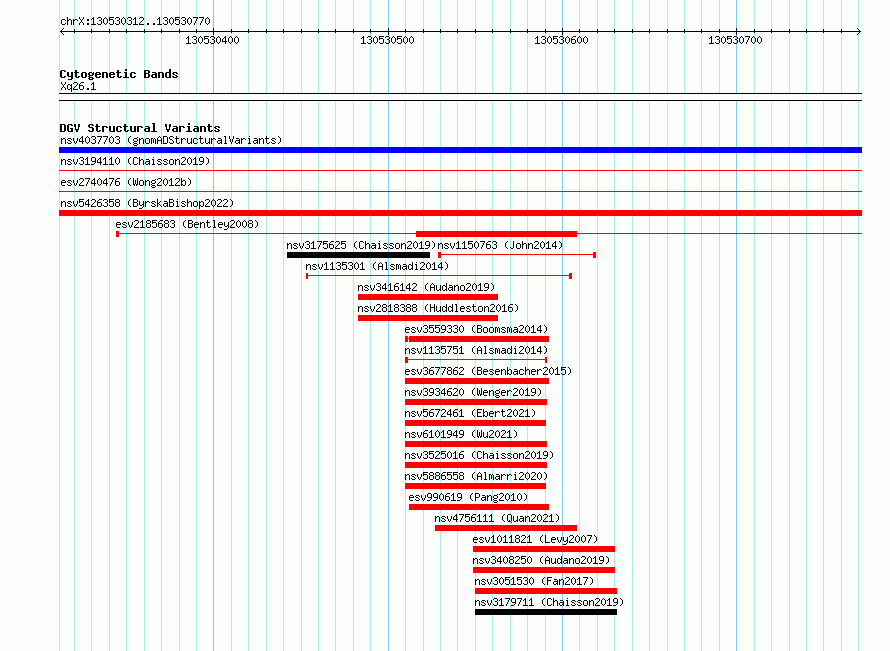Click the Cytogenetic Bands track title
Viewport: 890px width, 651px height.
(119, 74)
